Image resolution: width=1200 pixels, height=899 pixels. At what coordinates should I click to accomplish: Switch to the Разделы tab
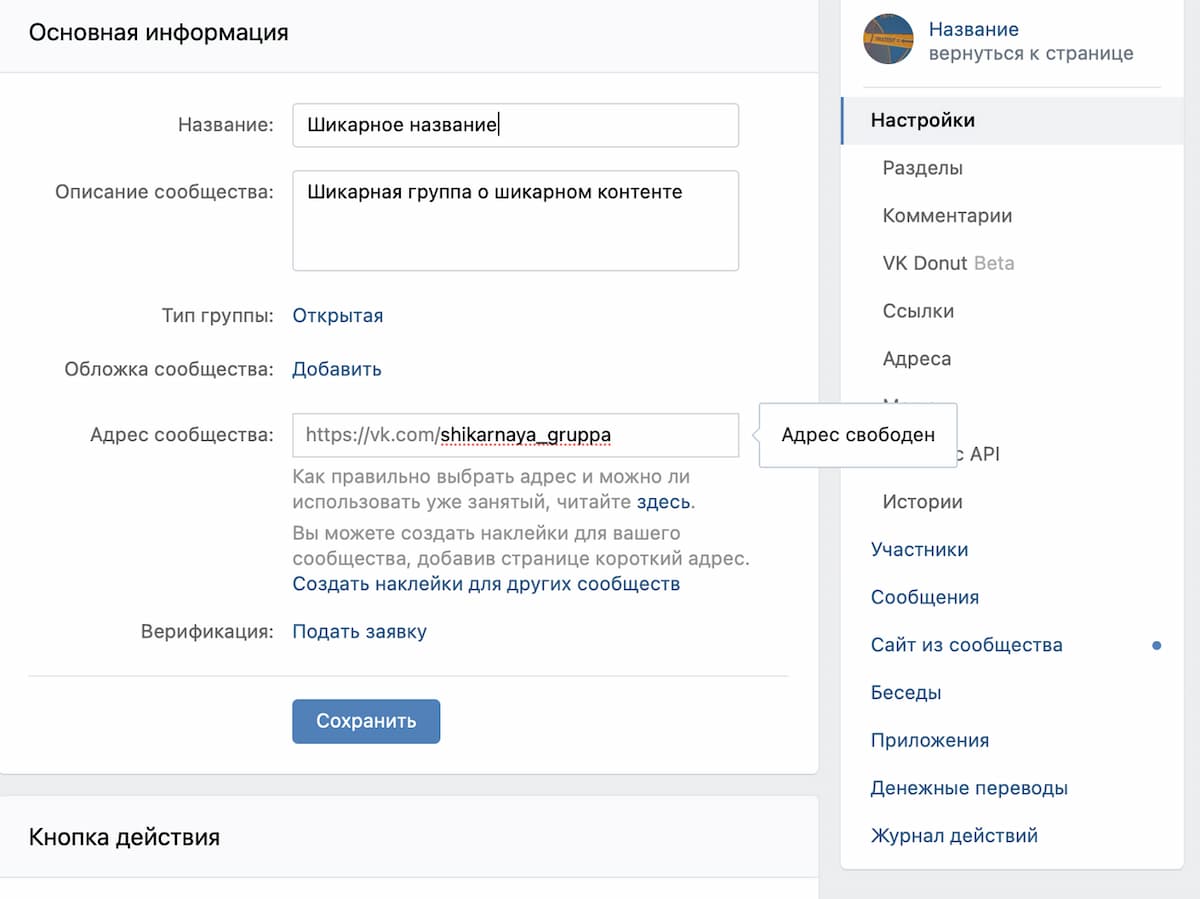click(923, 167)
